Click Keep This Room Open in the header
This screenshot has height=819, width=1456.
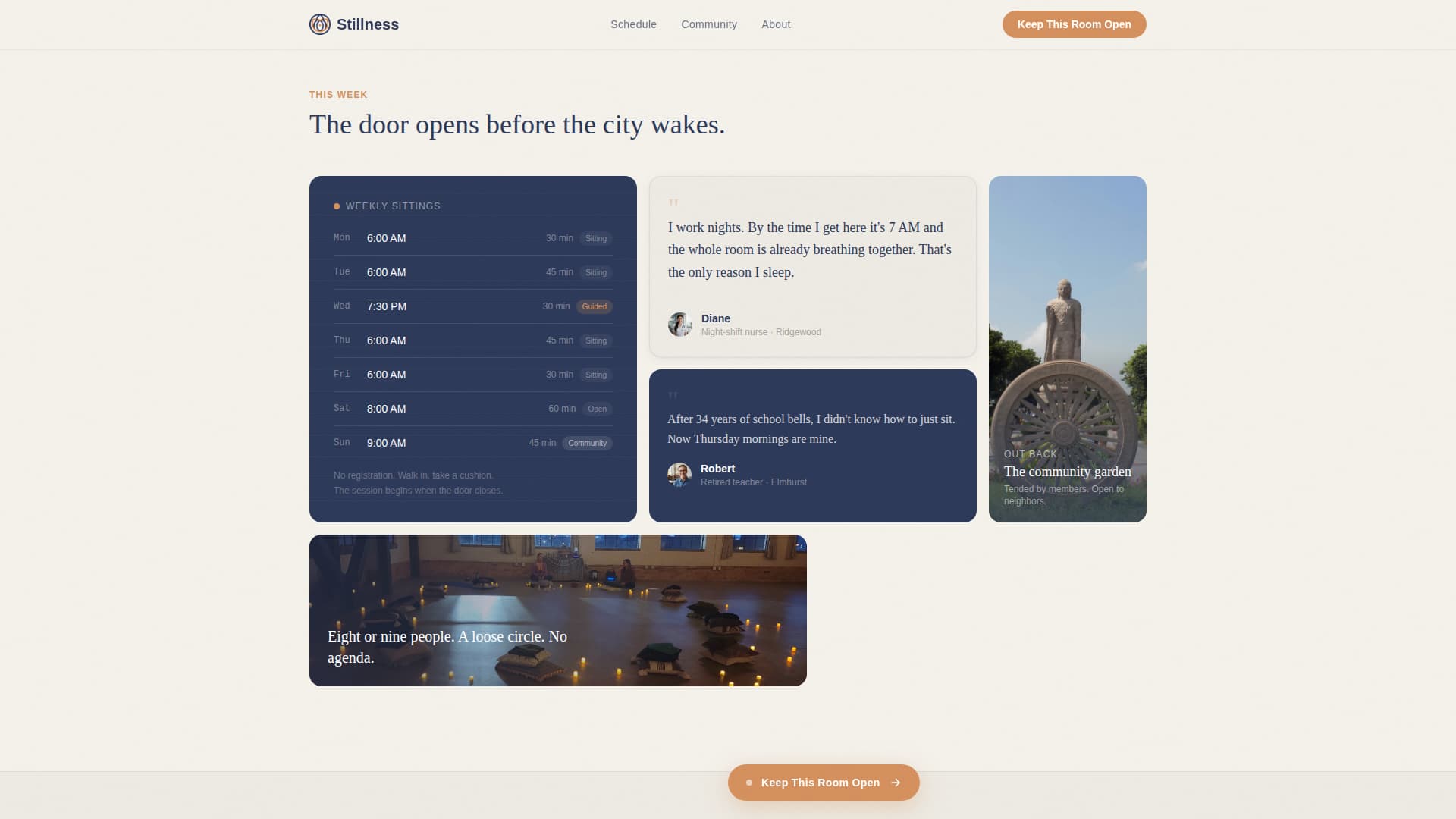click(x=1074, y=24)
